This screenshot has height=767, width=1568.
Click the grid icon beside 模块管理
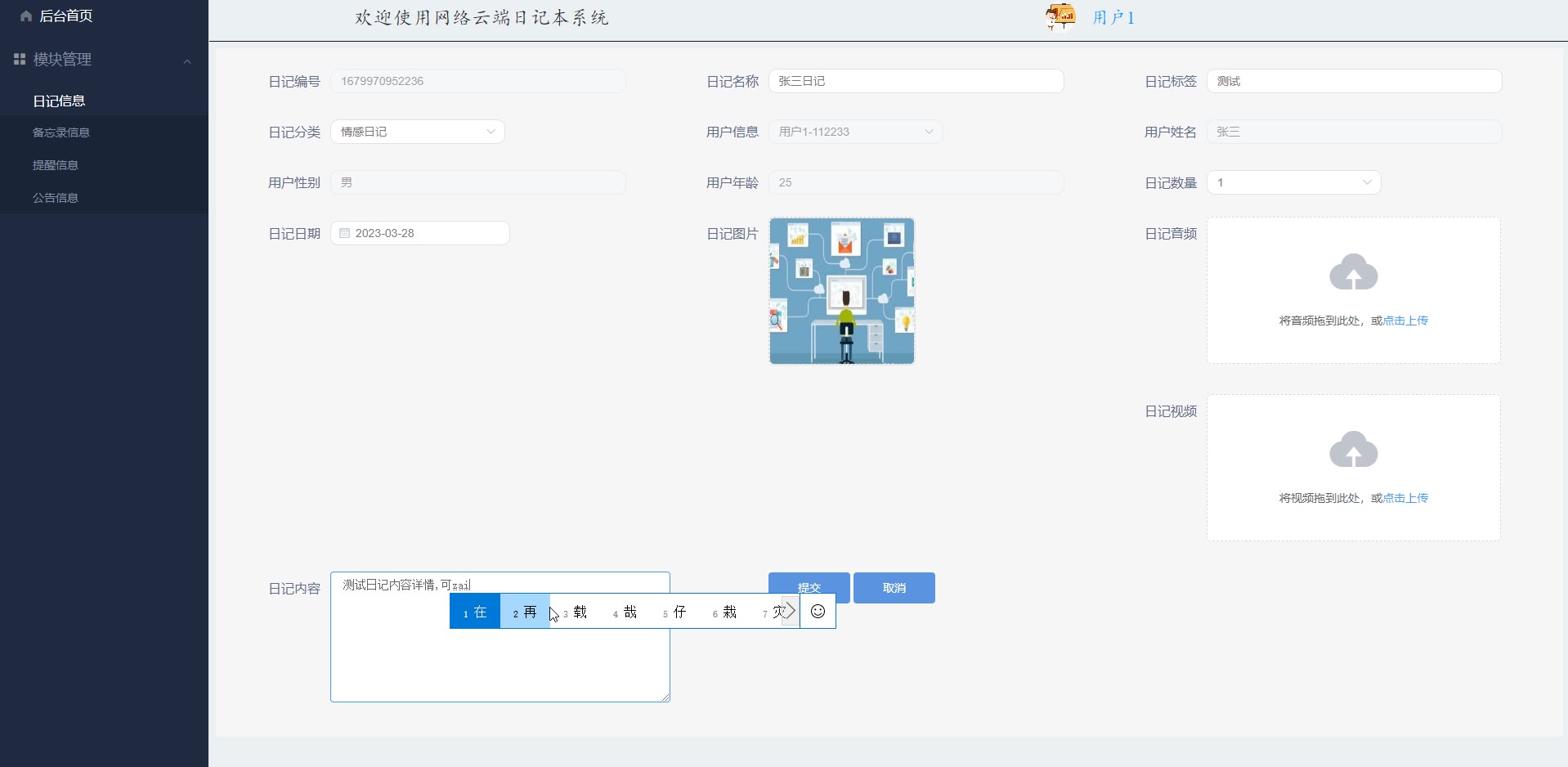(20, 60)
